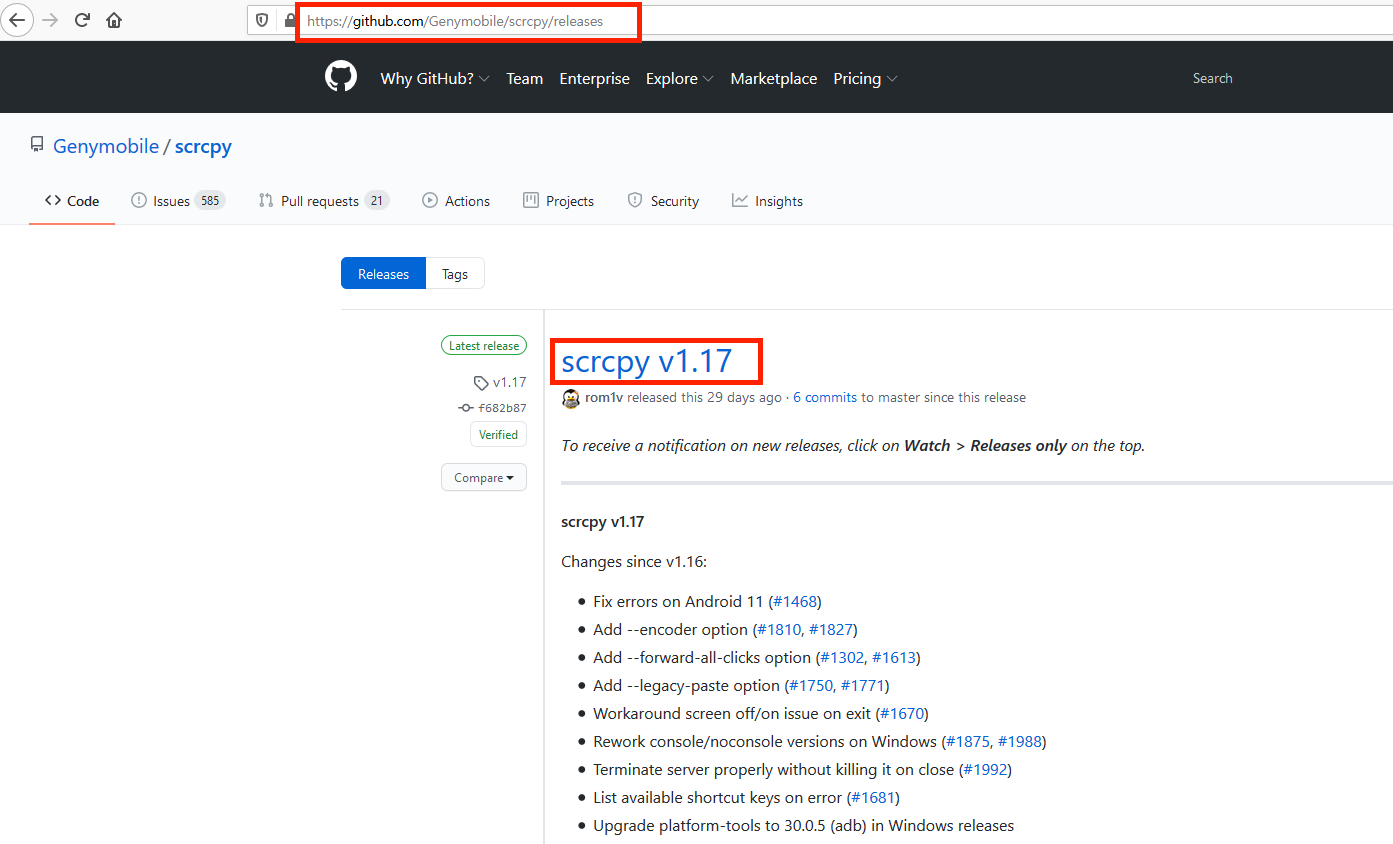Open the Enterprise header link

pyautogui.click(x=595, y=78)
